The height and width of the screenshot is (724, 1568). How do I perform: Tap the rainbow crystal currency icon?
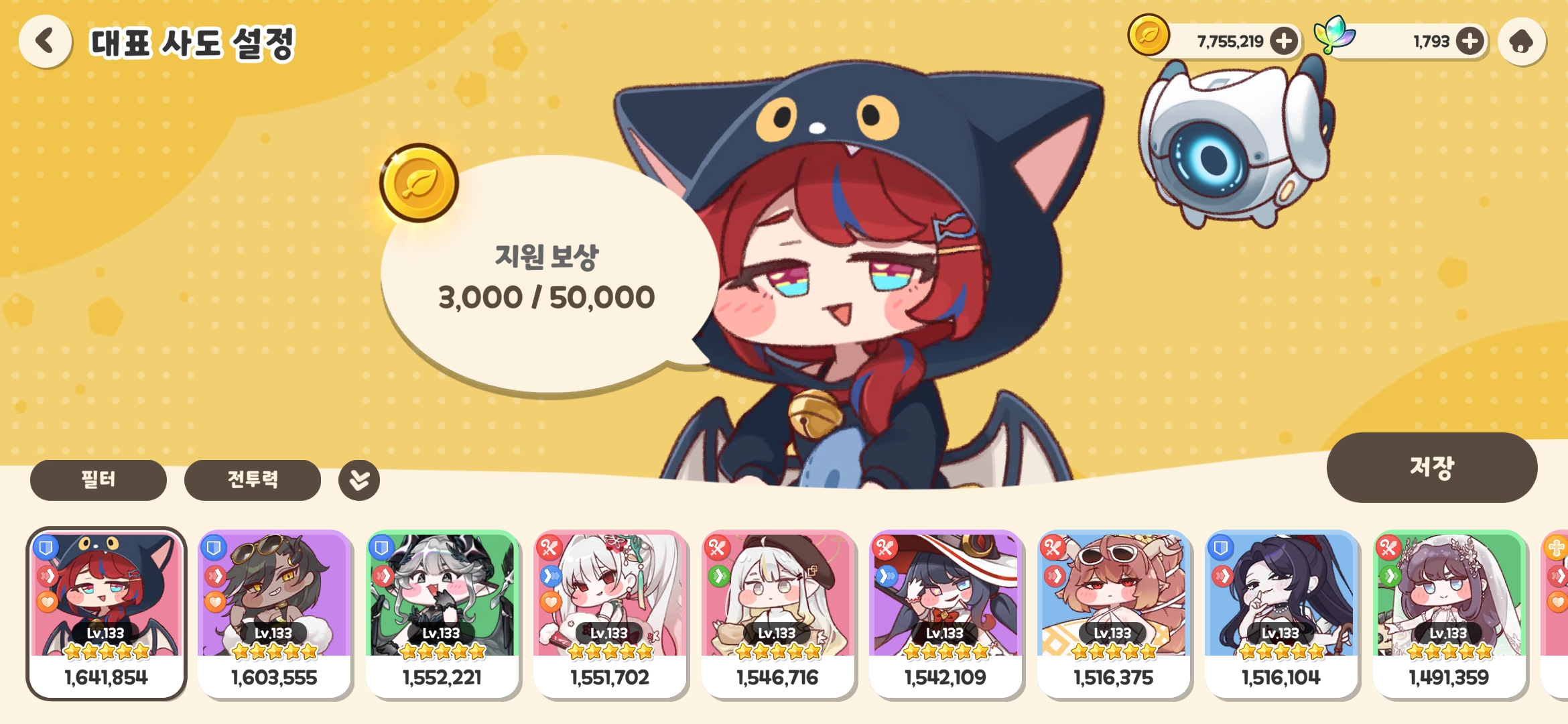pyautogui.click(x=1334, y=35)
